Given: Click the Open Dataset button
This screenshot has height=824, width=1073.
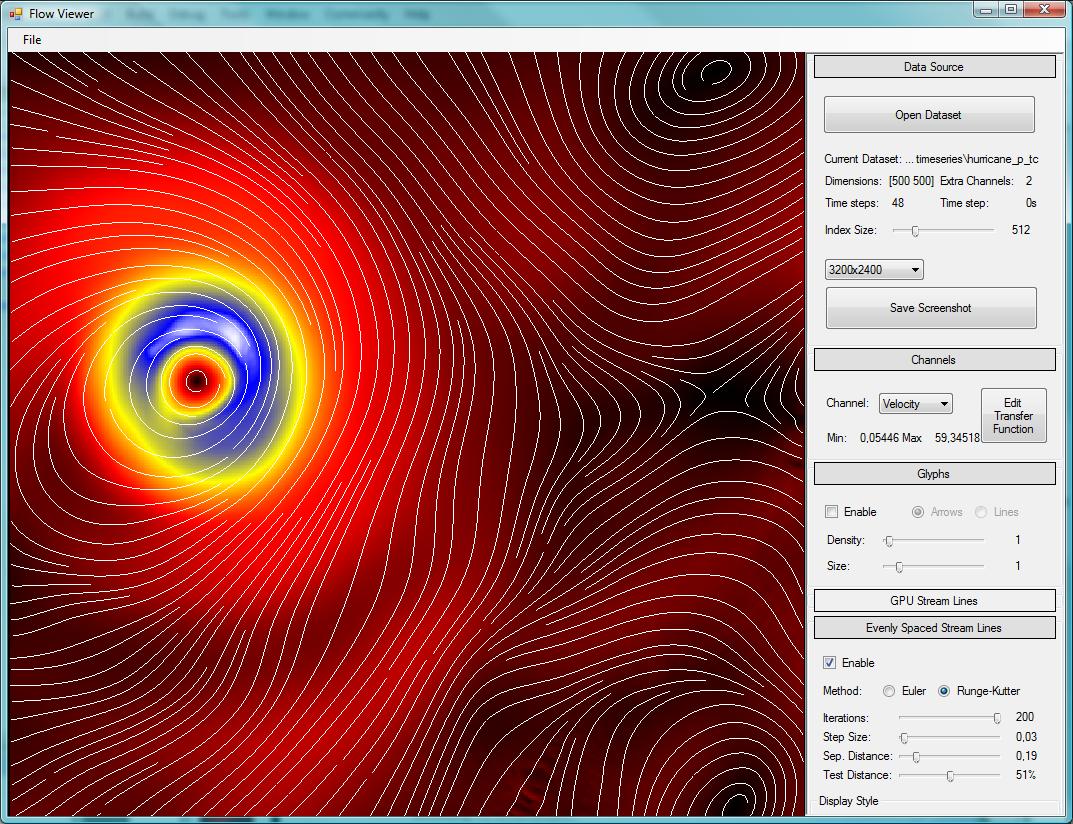Looking at the screenshot, I should point(929,114).
